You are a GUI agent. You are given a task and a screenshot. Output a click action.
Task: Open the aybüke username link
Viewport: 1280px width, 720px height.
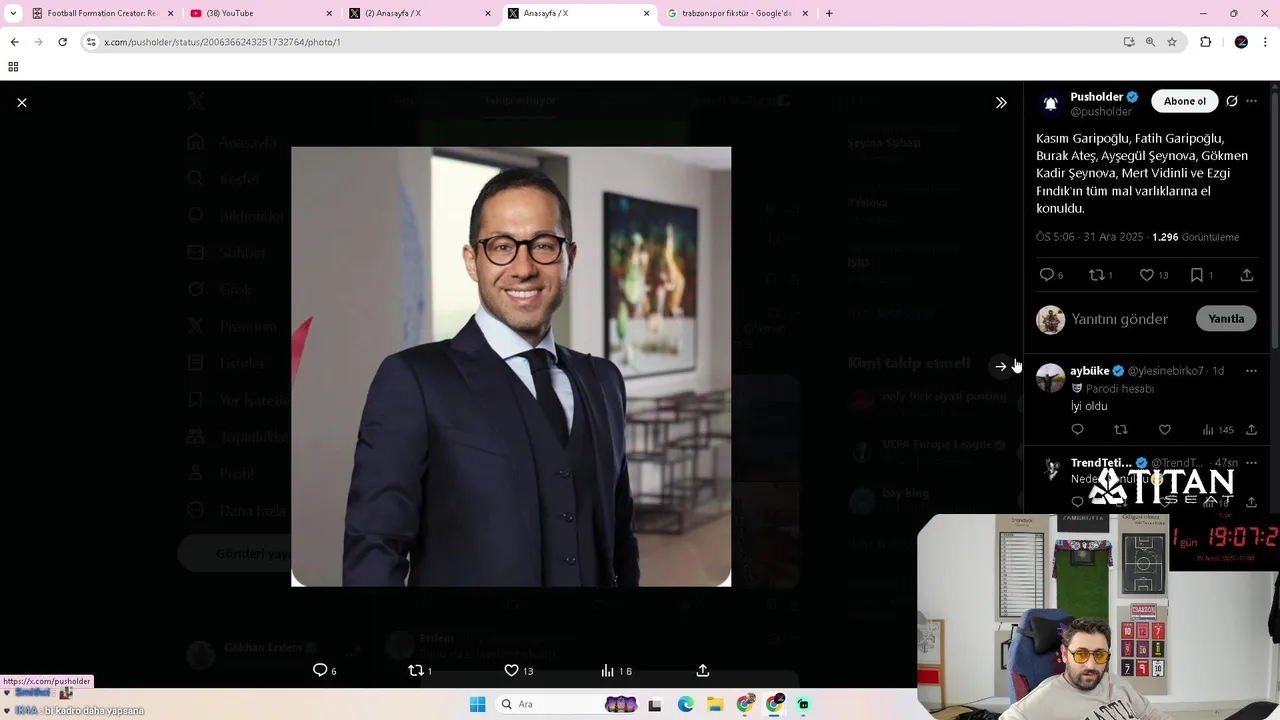[x=1090, y=371]
